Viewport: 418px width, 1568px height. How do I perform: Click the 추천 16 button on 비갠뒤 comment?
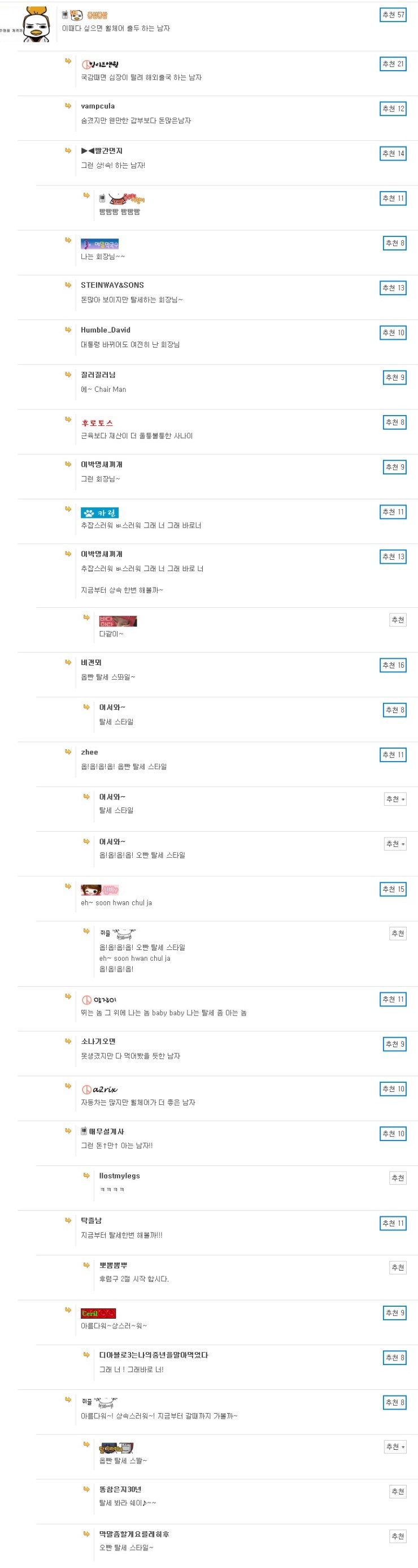point(393,666)
